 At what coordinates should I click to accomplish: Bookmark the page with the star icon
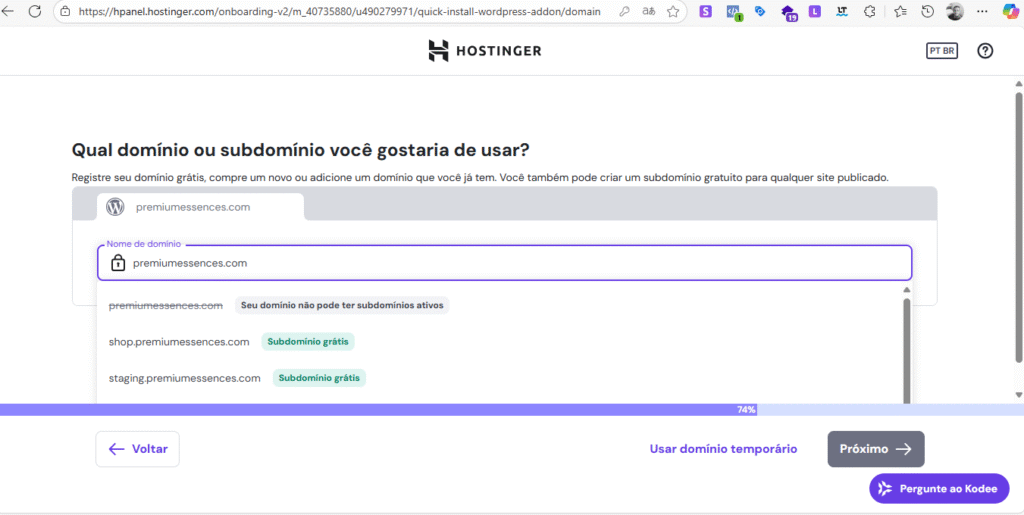tap(673, 11)
